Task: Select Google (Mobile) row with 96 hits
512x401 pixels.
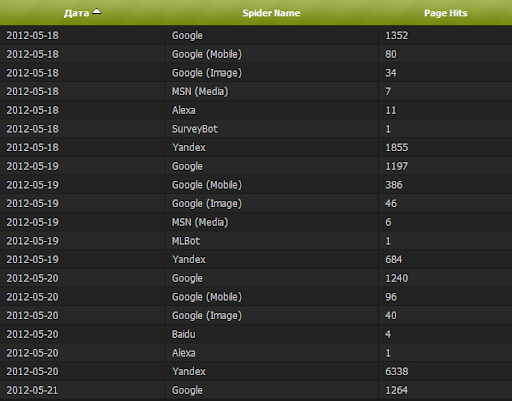Action: [x=256, y=297]
